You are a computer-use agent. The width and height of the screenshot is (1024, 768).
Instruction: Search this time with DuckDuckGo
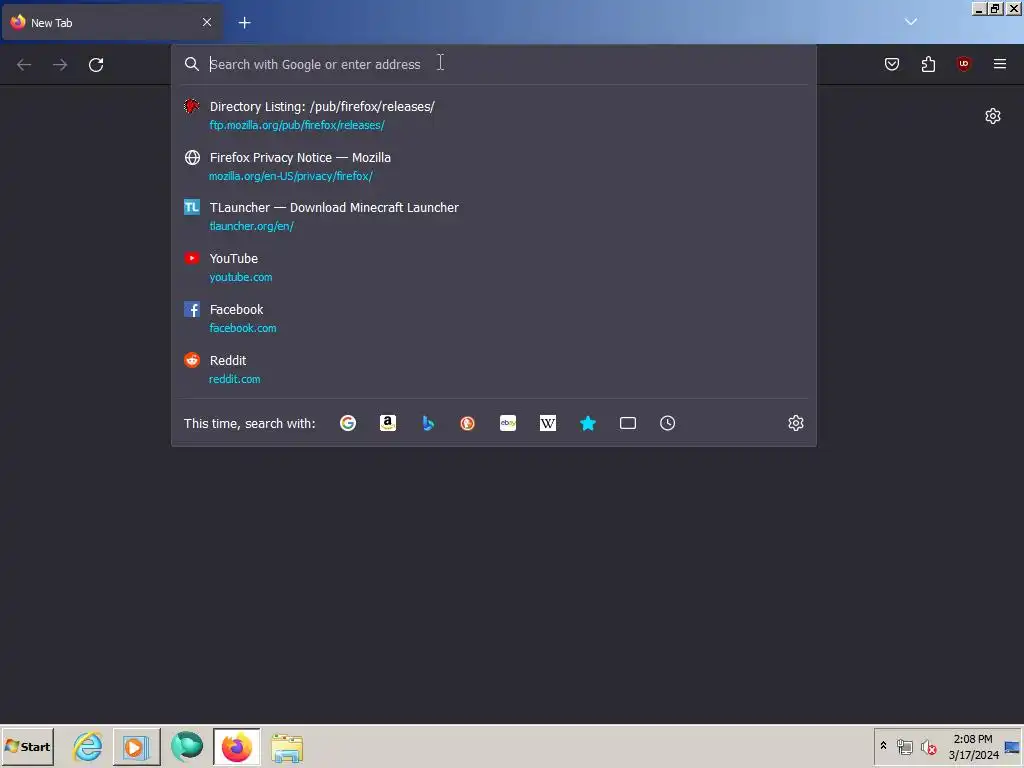click(x=468, y=423)
